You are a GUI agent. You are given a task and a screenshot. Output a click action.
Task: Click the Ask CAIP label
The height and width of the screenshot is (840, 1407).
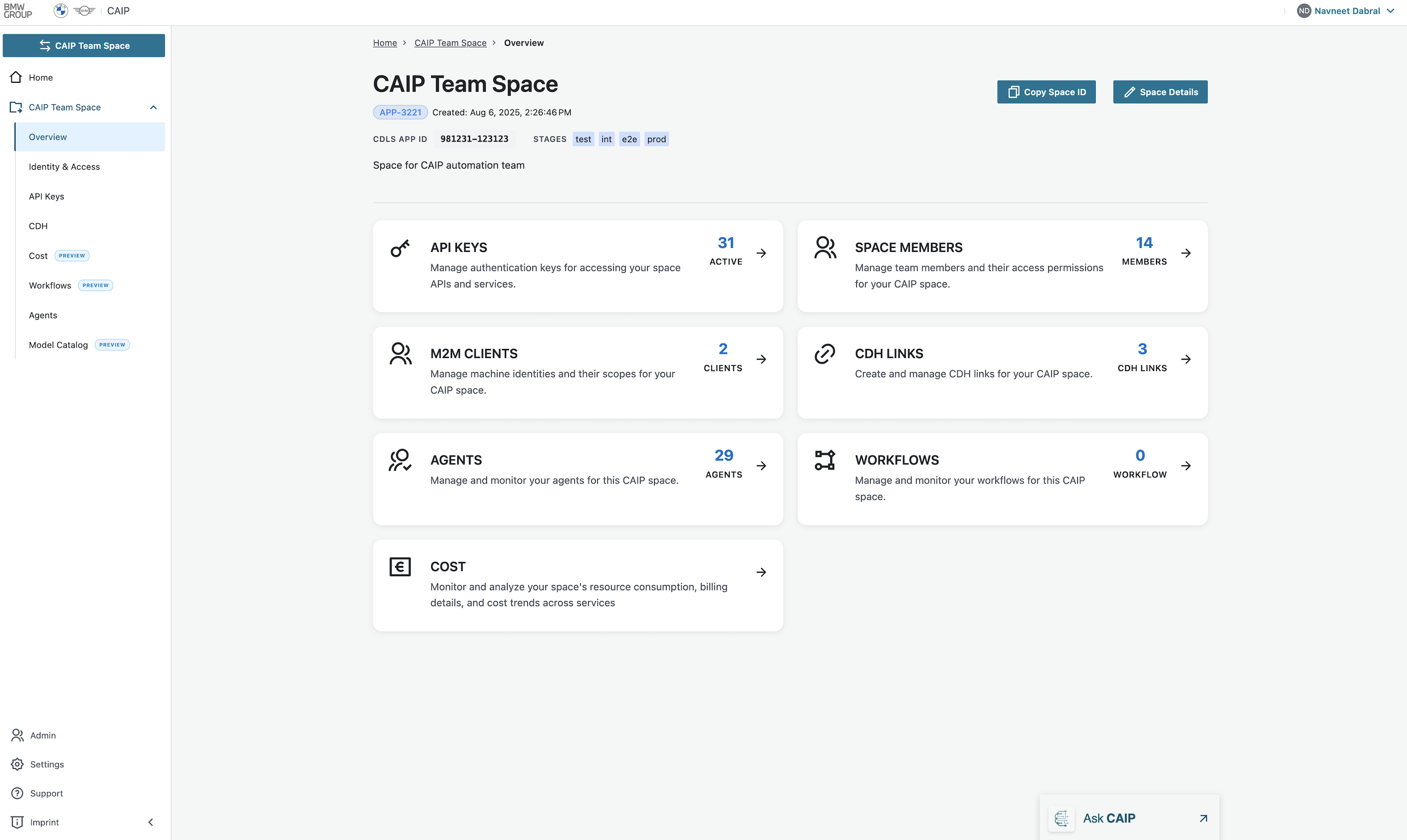pos(1109,818)
